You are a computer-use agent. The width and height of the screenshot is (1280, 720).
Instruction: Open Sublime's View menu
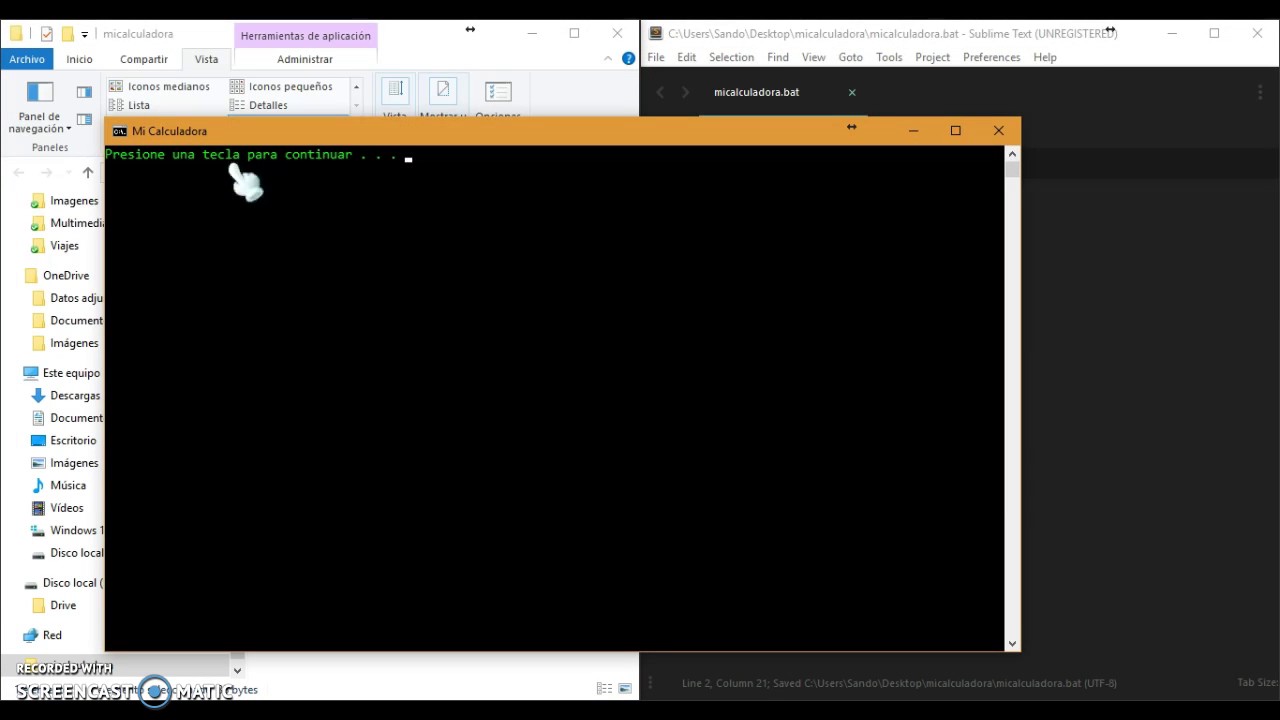pos(814,57)
